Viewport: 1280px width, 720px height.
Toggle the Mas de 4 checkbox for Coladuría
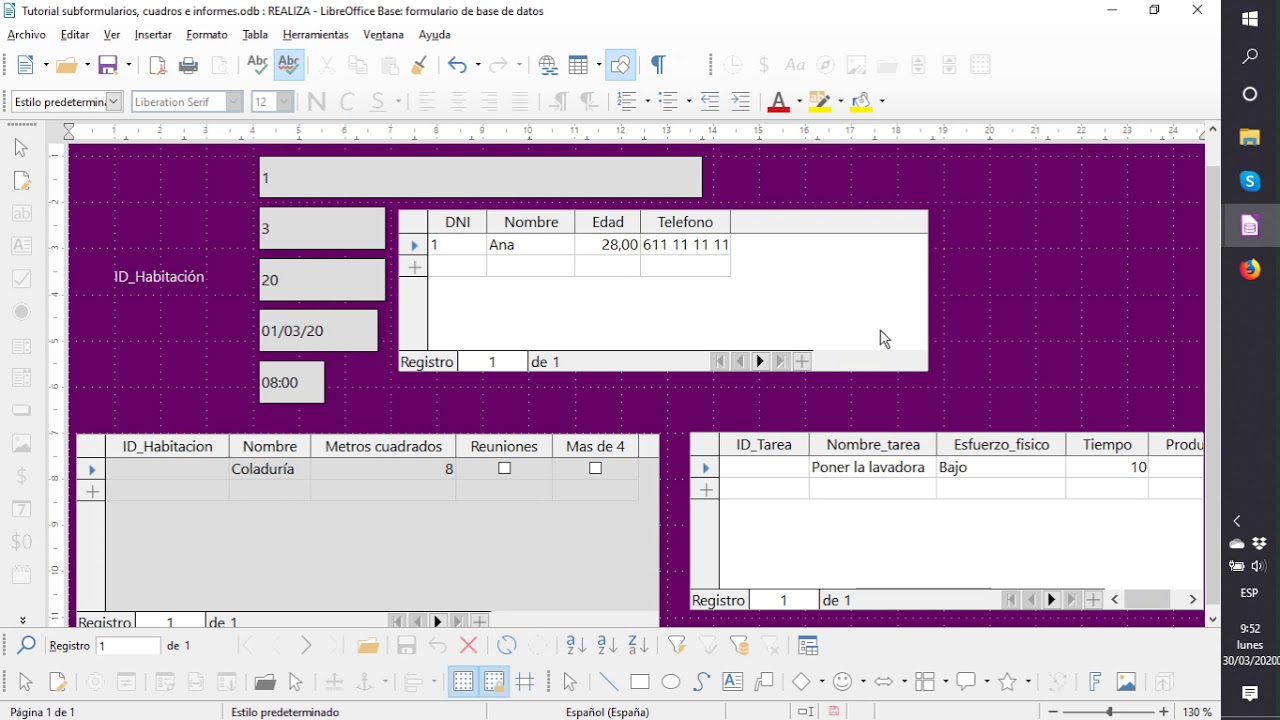click(x=595, y=468)
